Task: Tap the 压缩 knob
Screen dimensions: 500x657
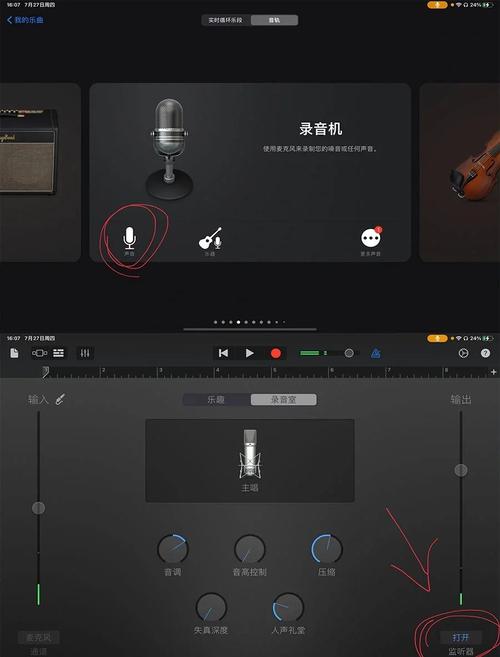Action: click(326, 549)
